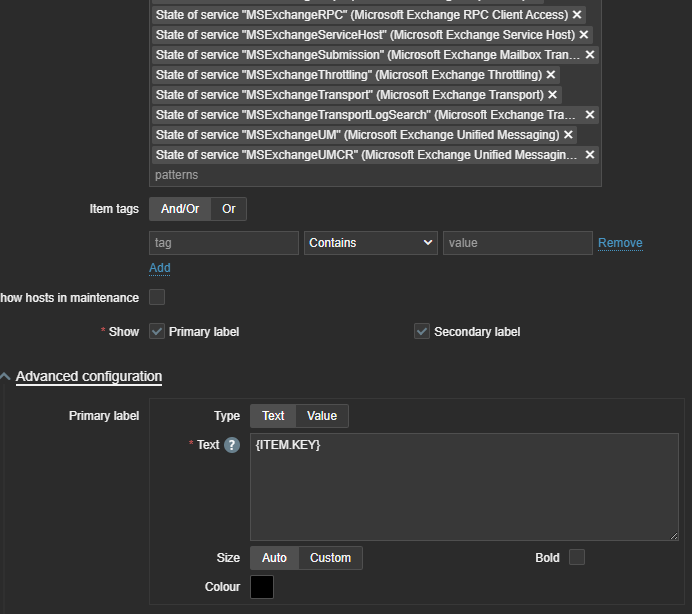Viewport: 692px width, 614px height.
Task: Remove the MSExchangeServiceHost pattern tag
Action: (x=583, y=34)
